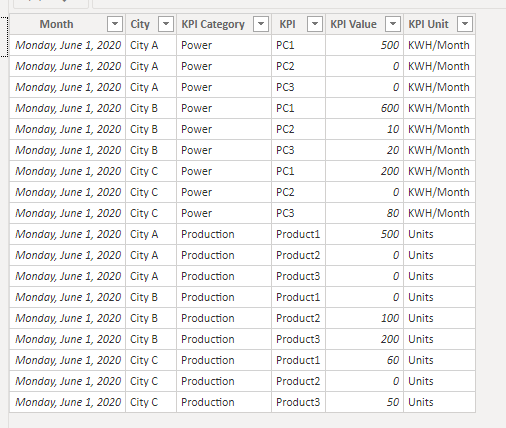The width and height of the screenshot is (506, 428).
Task: Click KPI value 10 for City B PC2
Action: click(x=364, y=129)
